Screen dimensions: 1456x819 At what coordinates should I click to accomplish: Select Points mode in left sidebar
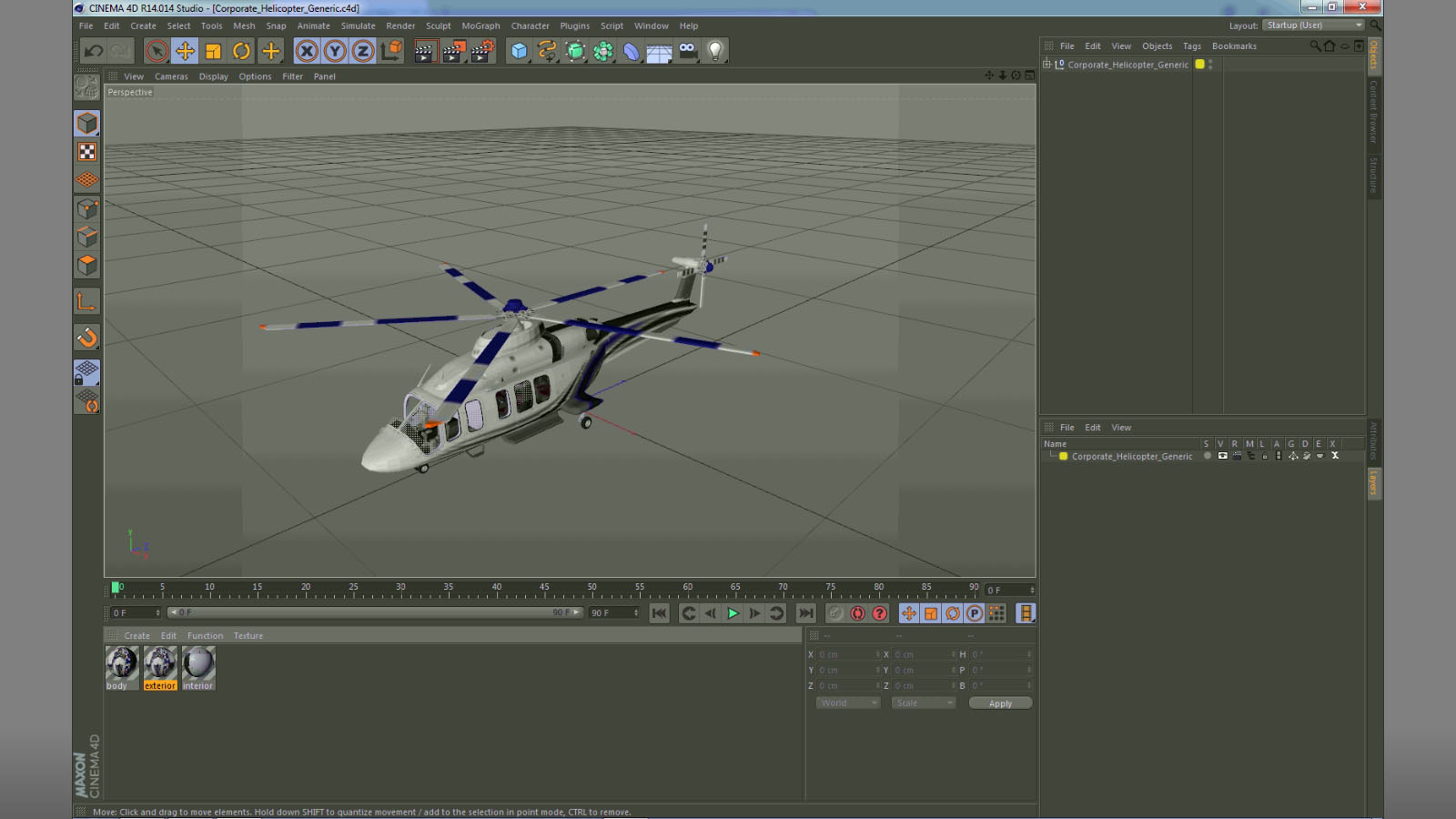tap(87, 208)
